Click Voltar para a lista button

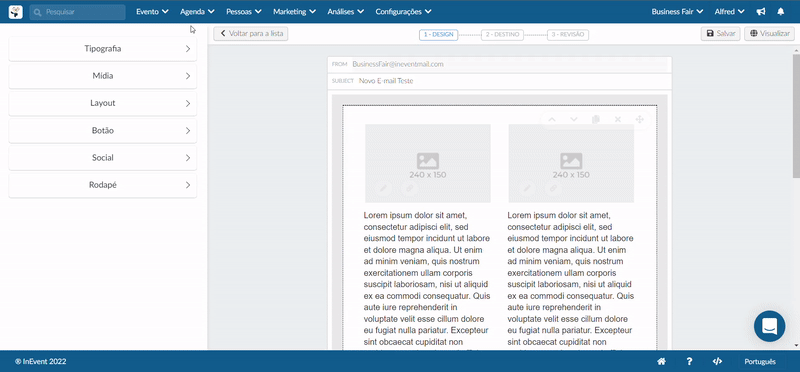coord(251,34)
